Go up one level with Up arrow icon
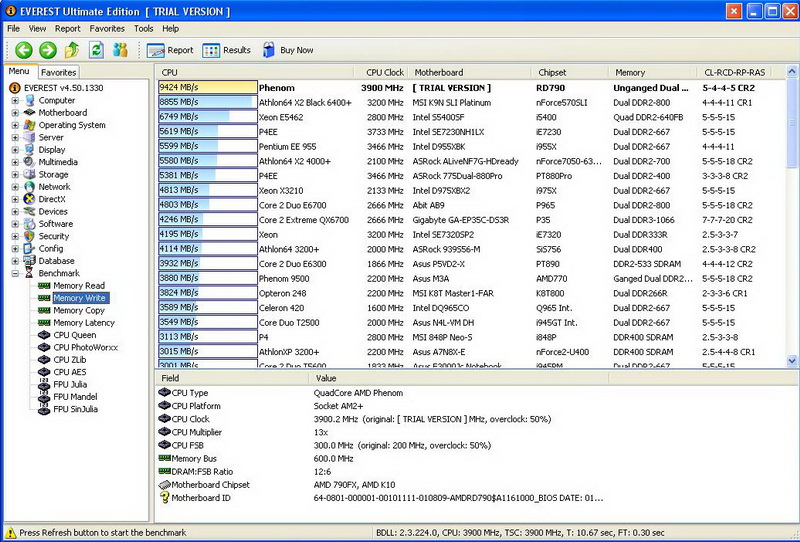The height and width of the screenshot is (542, 800). tap(72, 50)
